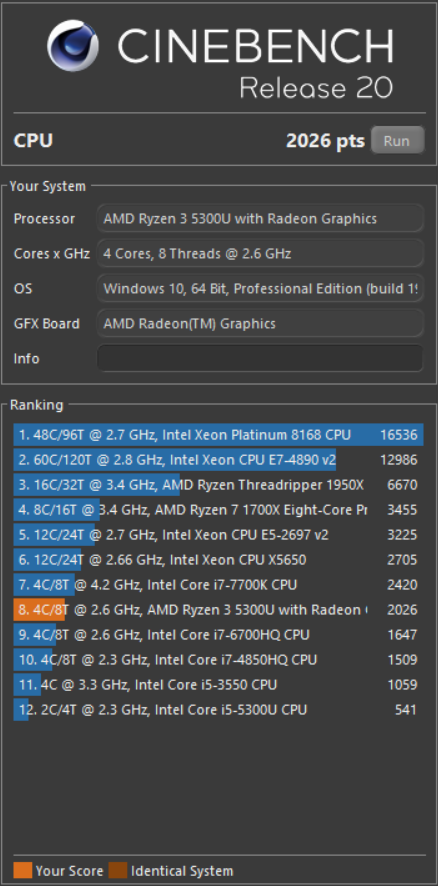Click into the empty Info field
The image size is (438, 886).
pyautogui.click(x=260, y=358)
